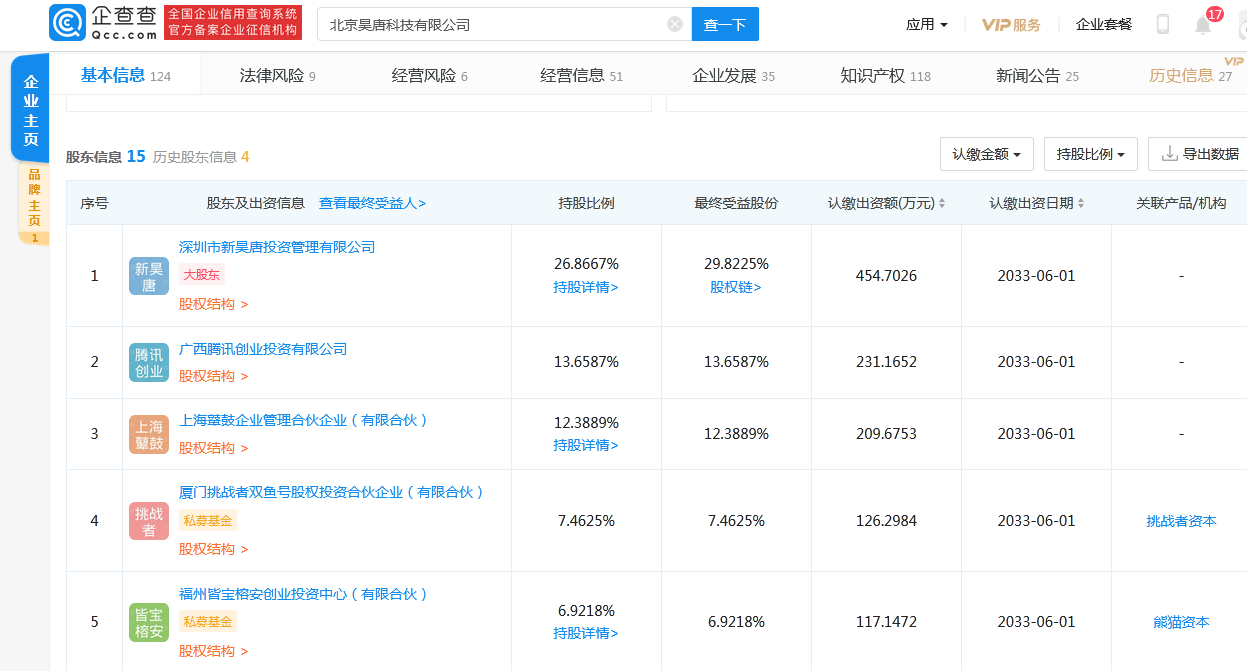Switch to 新闻公告 tab
Viewport: 1247px width, 671px height.
(x=1038, y=75)
